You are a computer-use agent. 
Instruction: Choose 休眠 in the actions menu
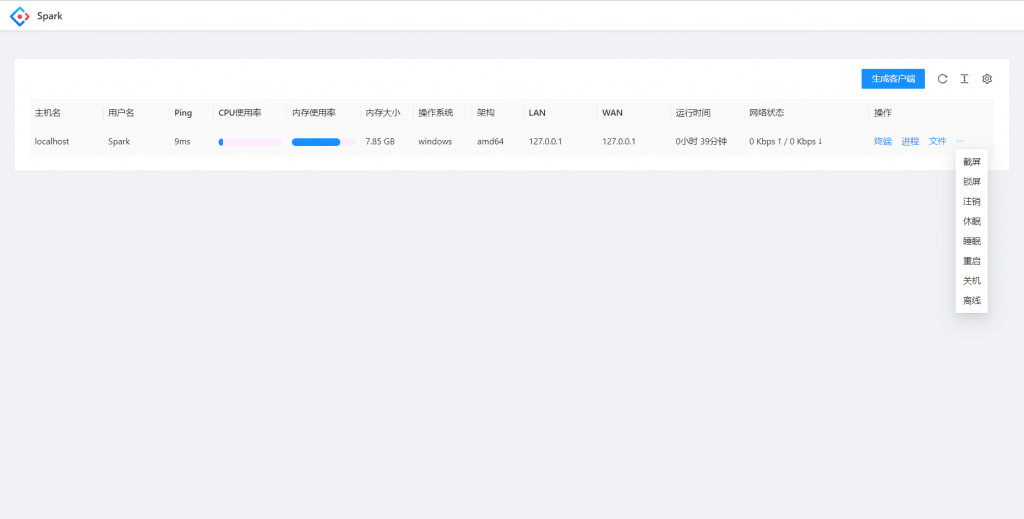point(971,221)
